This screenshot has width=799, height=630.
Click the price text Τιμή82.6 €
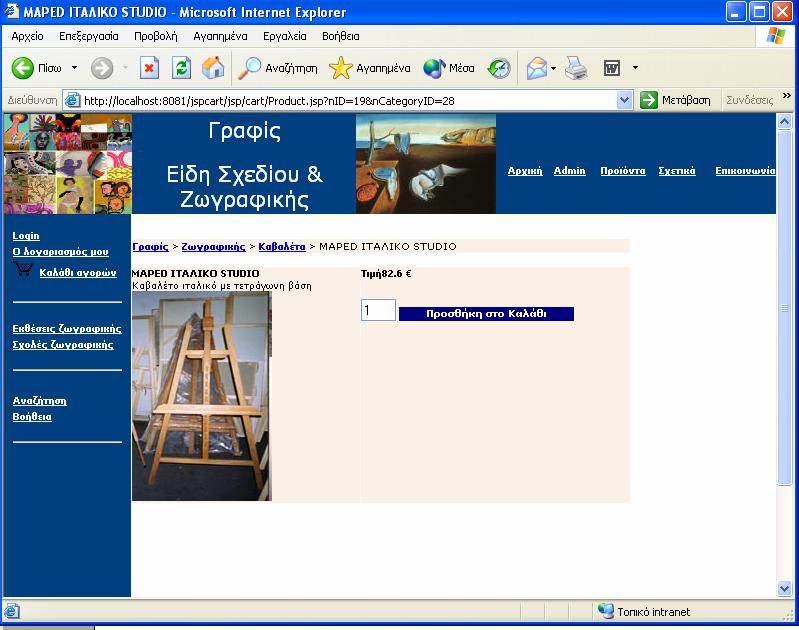coord(386,274)
